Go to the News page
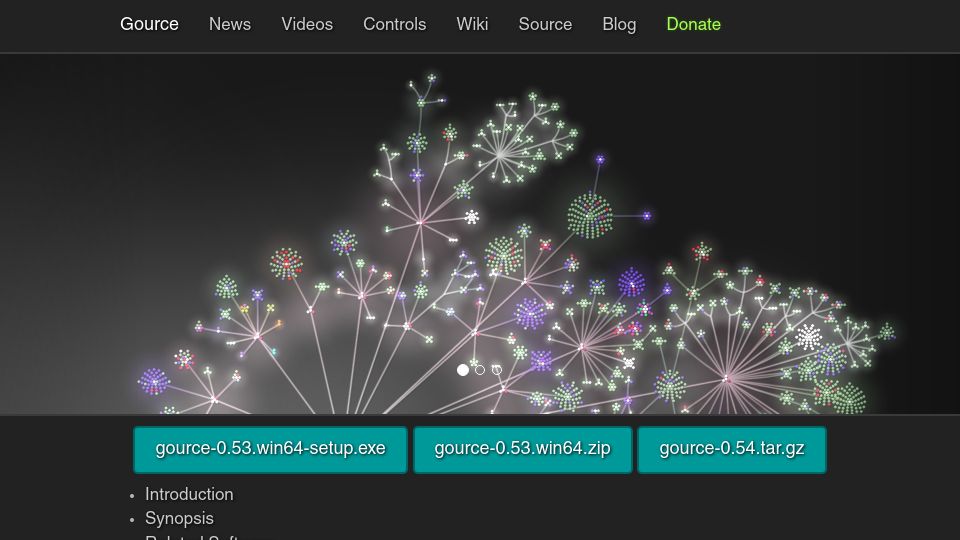 [230, 24]
